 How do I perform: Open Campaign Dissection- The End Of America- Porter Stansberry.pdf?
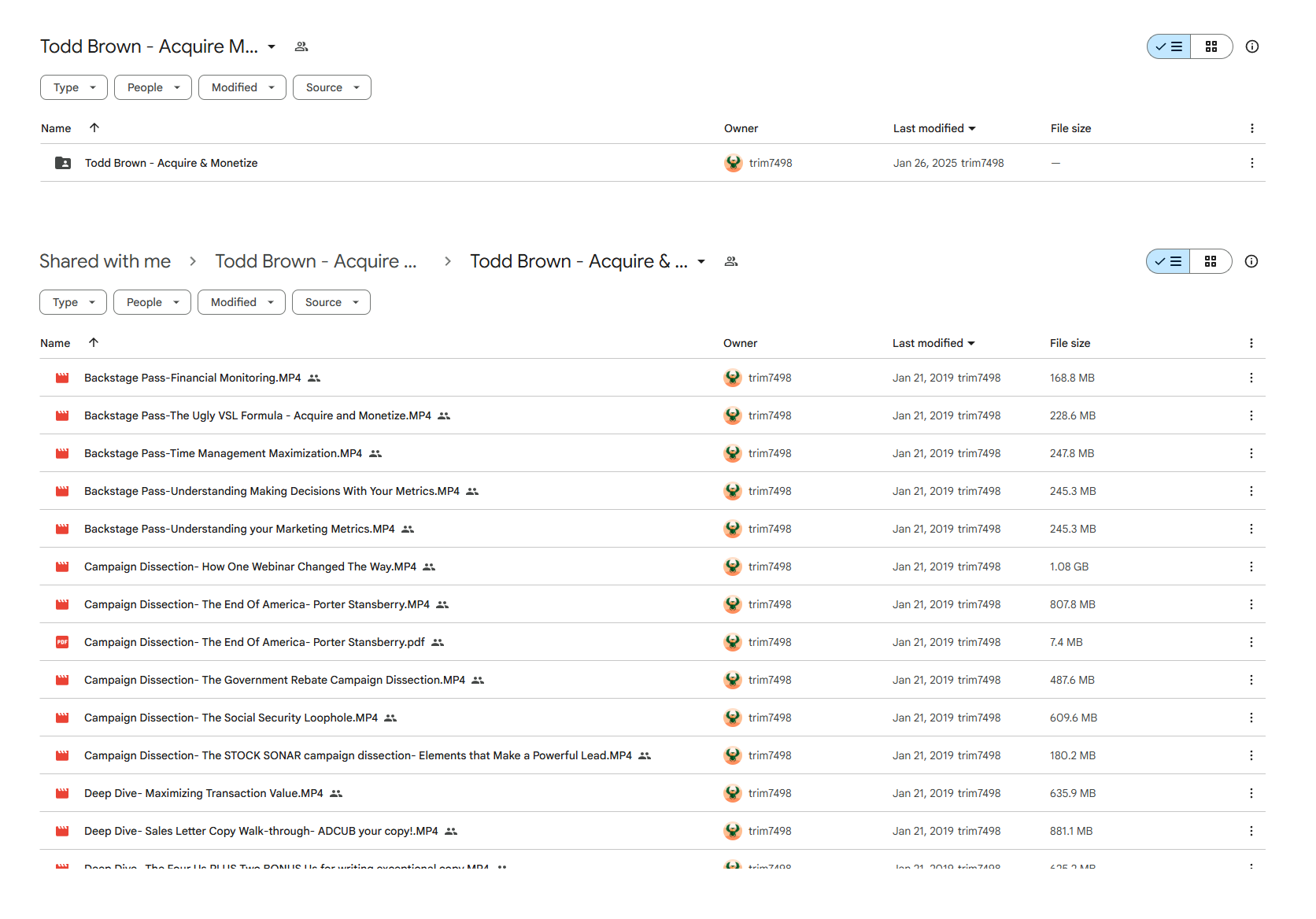[x=255, y=642]
